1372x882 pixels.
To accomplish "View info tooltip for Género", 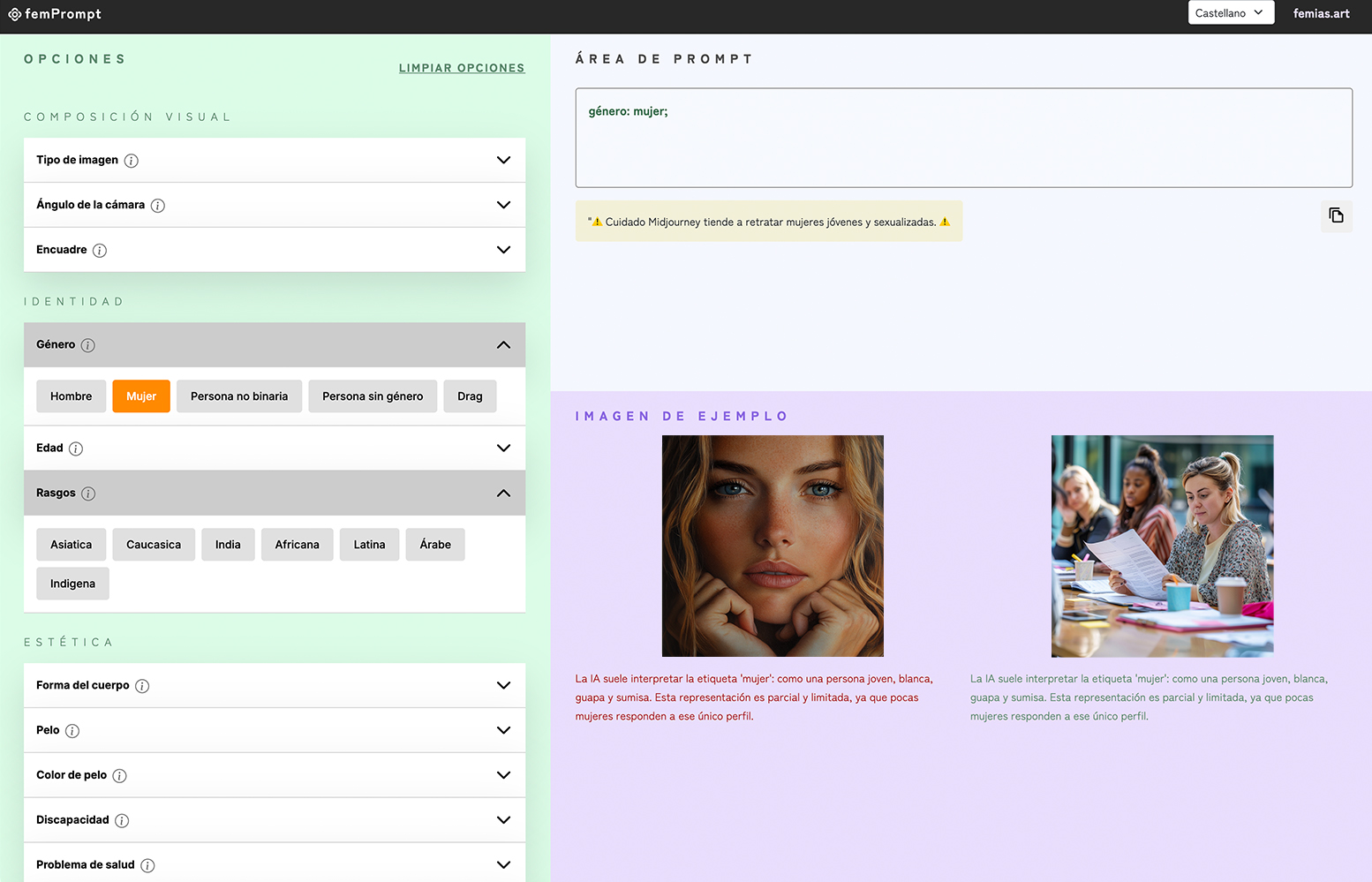I will click(88, 345).
